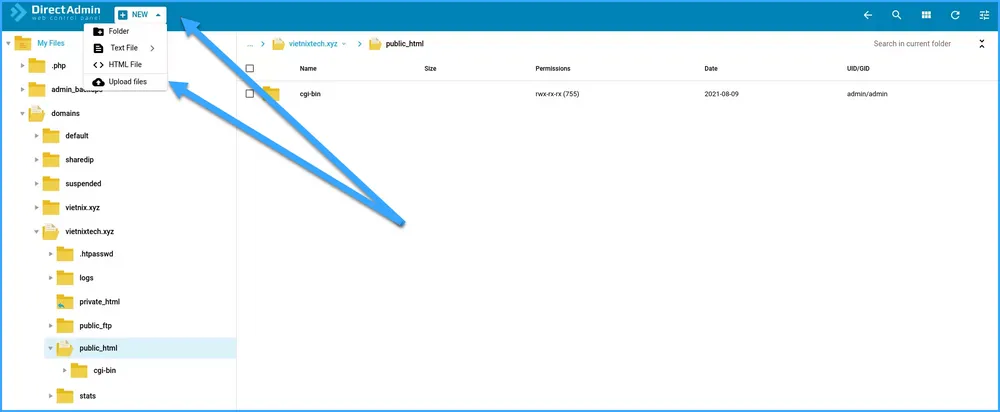Sort by UID/GID column

pos(858,68)
